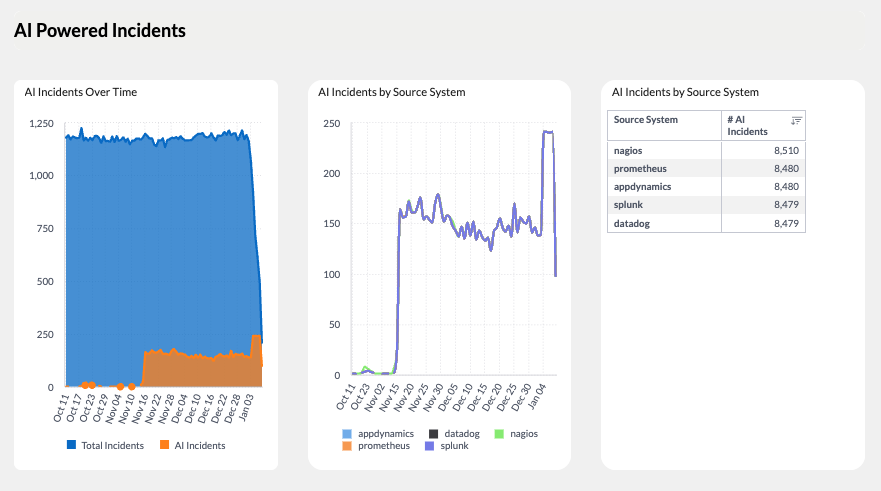Screen dimensions: 881x491
Task: Click the appdynamics legend label
Action: point(385,434)
